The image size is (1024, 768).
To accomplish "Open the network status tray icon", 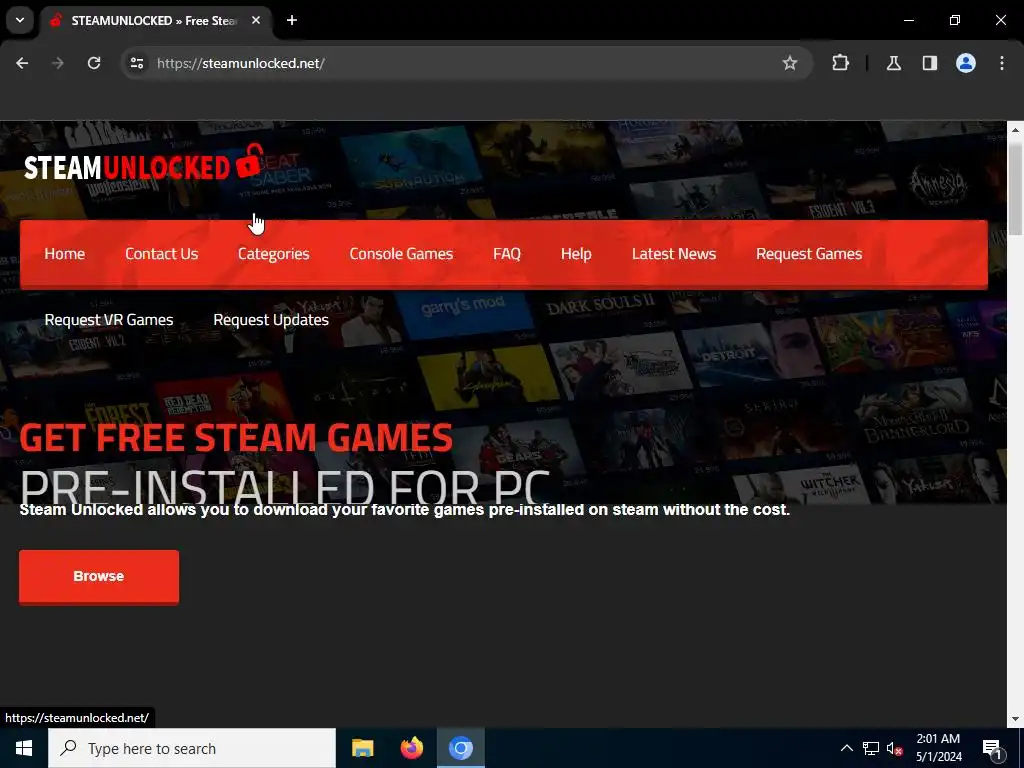I will [871, 748].
